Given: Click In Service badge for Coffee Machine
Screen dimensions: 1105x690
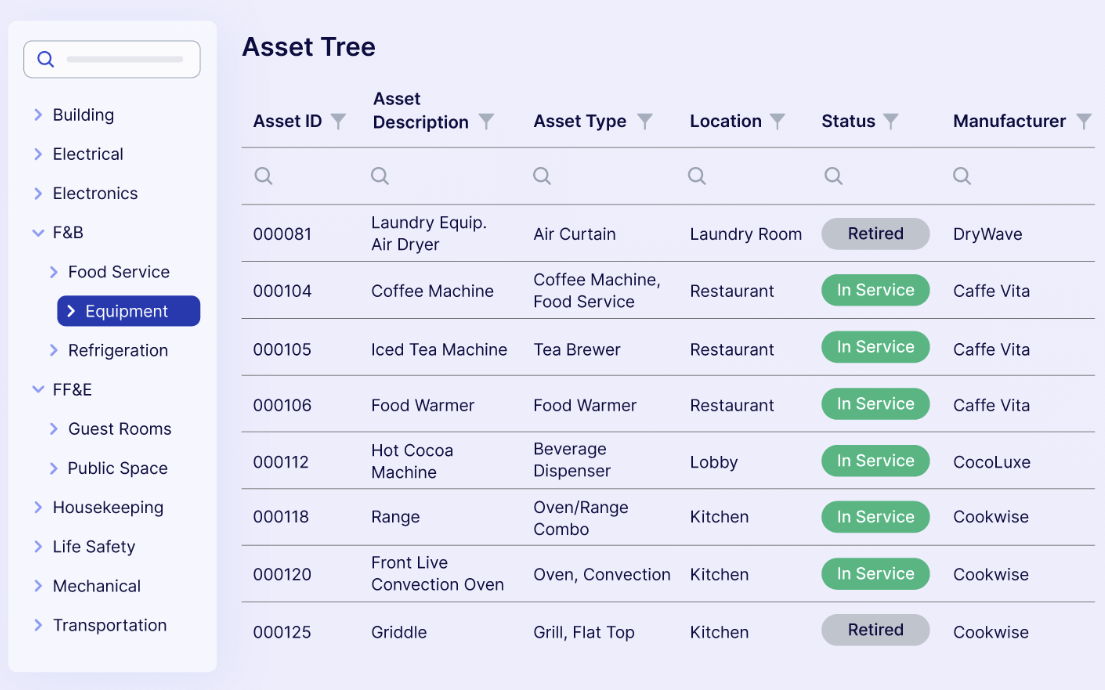Looking at the screenshot, I should pyautogui.click(x=875, y=290).
